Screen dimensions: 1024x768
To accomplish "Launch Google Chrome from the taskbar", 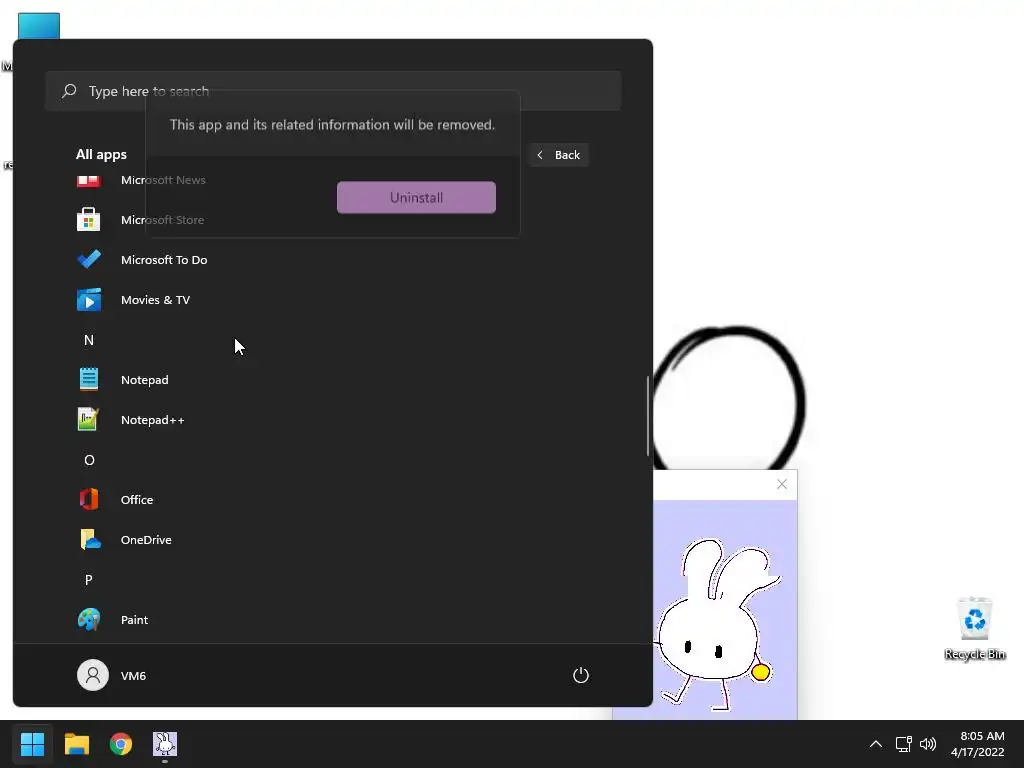I will tap(121, 744).
